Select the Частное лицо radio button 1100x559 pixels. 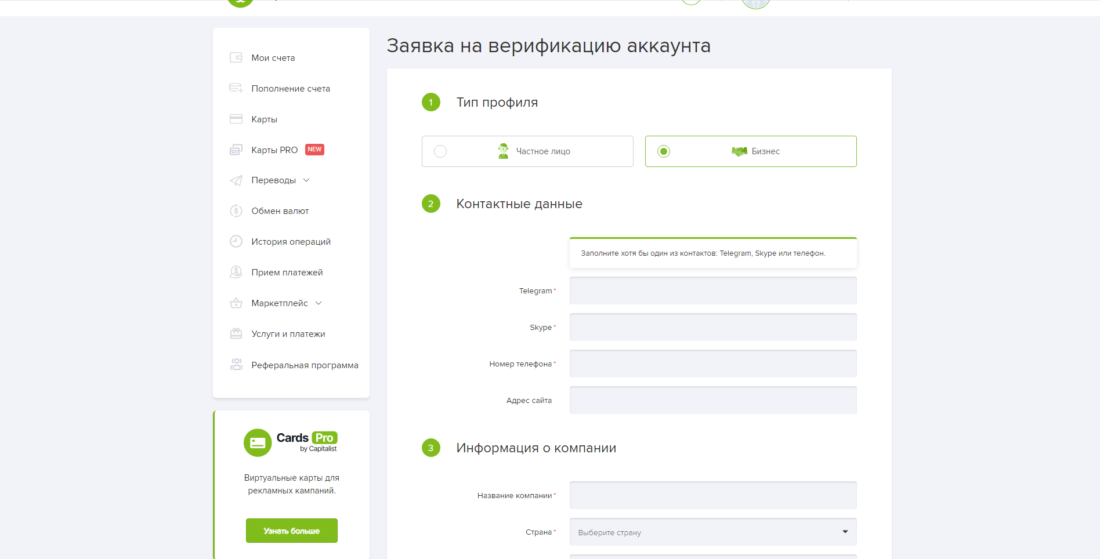point(440,151)
